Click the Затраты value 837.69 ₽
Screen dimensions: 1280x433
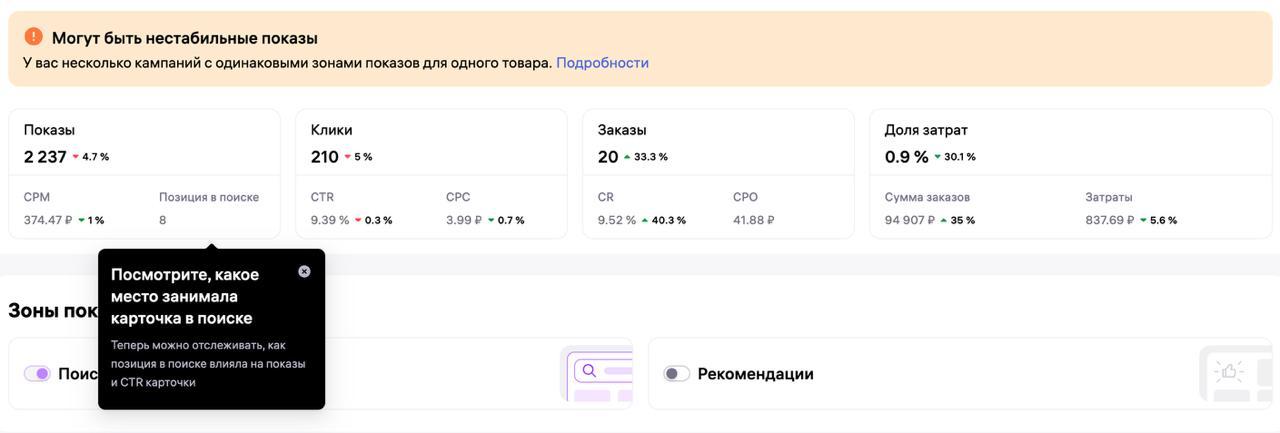[1110, 220]
